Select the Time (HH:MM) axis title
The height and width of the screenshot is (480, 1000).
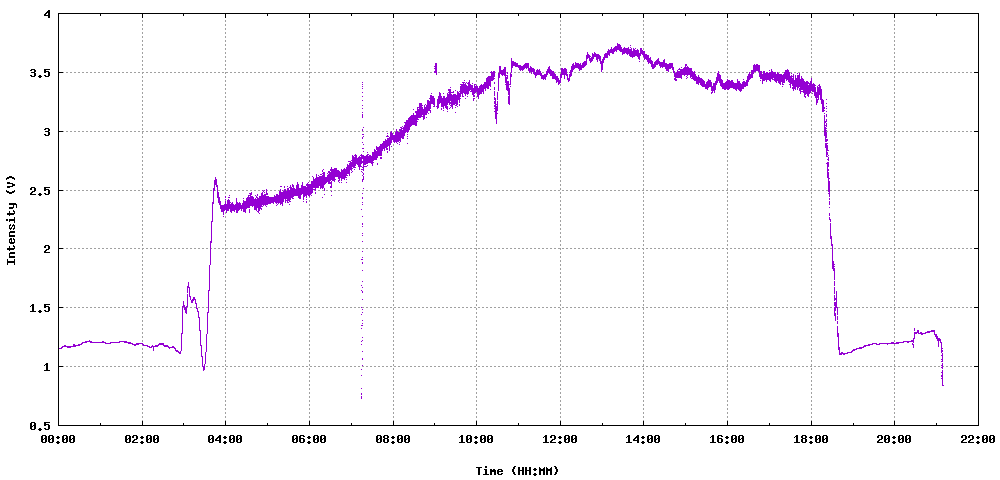517,470
